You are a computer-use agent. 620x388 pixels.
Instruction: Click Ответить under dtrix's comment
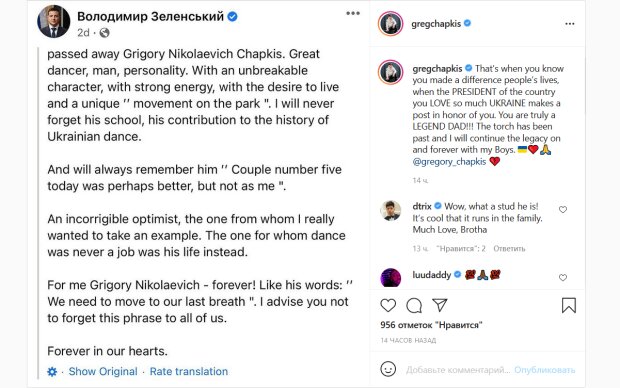click(x=509, y=248)
